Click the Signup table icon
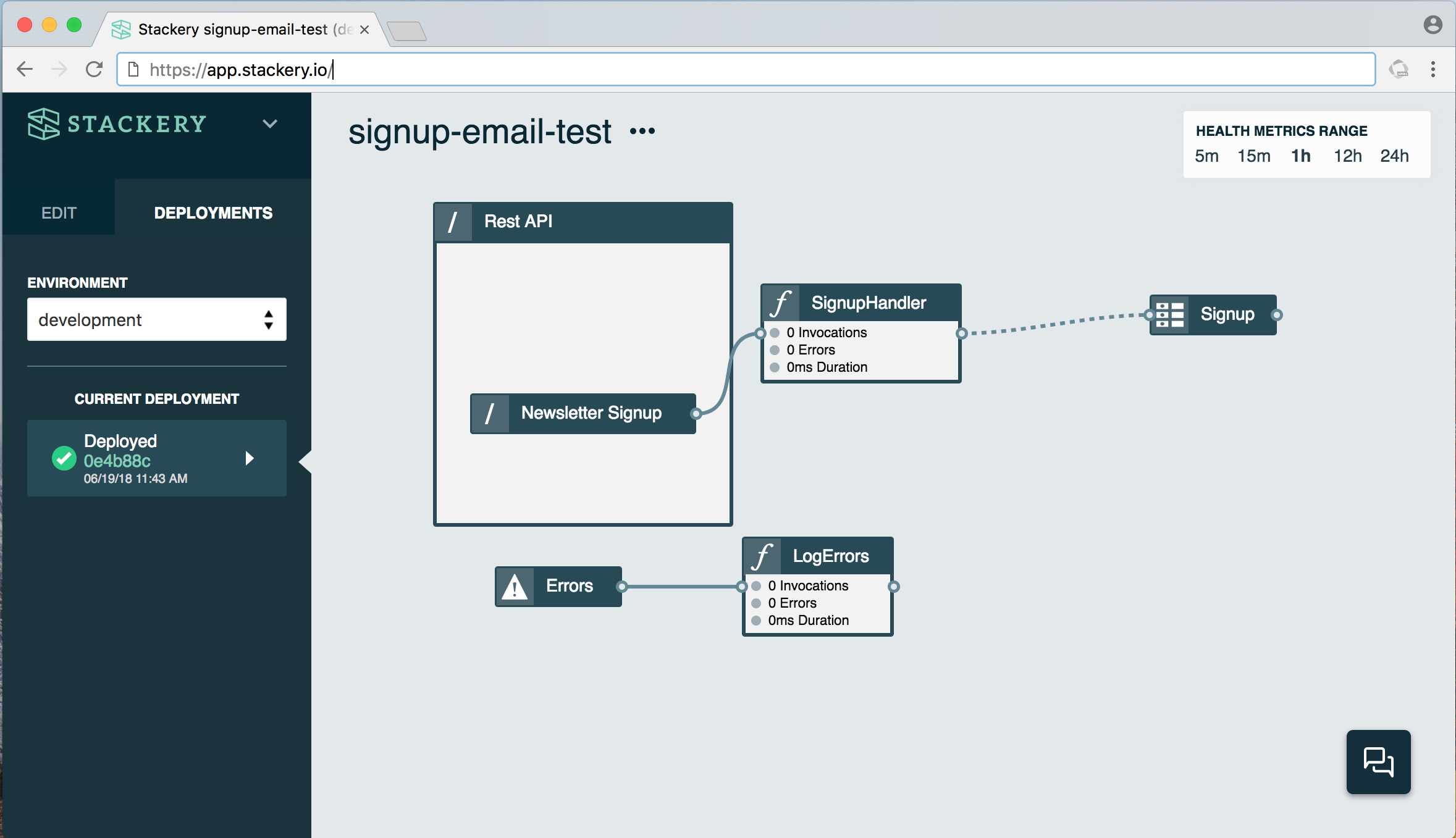The width and height of the screenshot is (1456, 838). 1170,315
